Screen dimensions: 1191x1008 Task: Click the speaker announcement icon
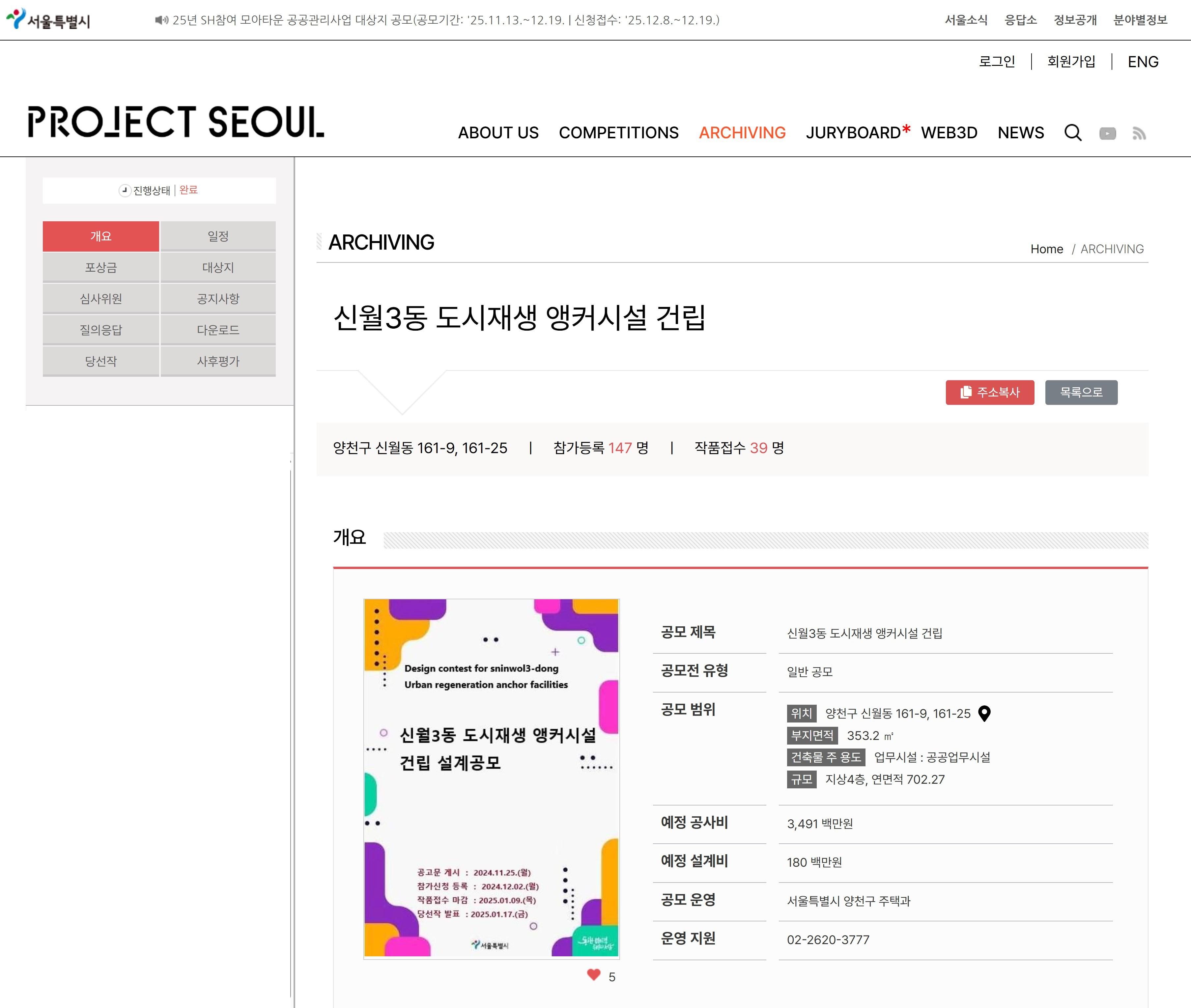161,20
